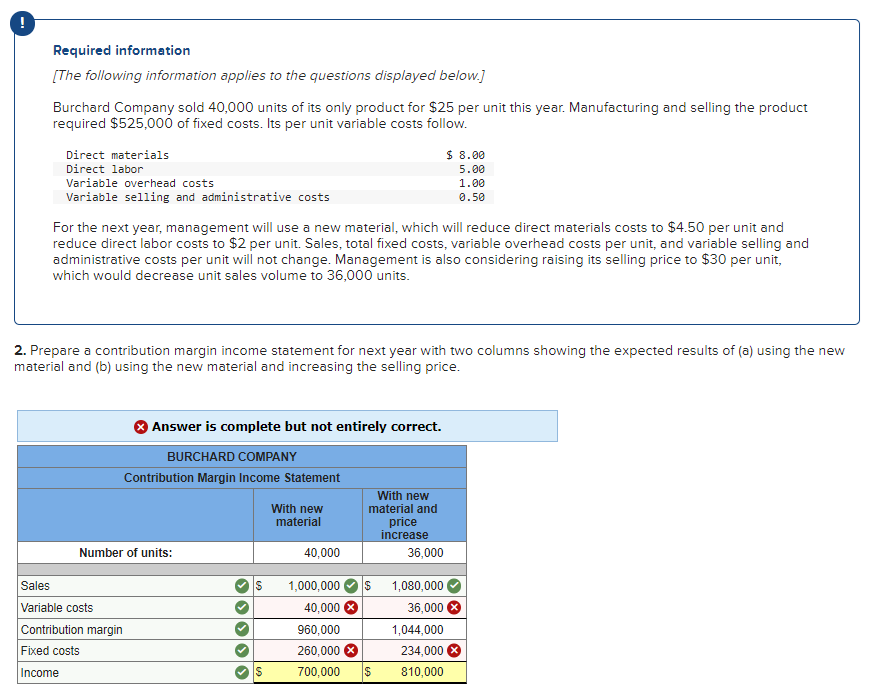The height and width of the screenshot is (690, 879).
Task: Click the 'Contribution margin' row label
Action: pos(71,630)
